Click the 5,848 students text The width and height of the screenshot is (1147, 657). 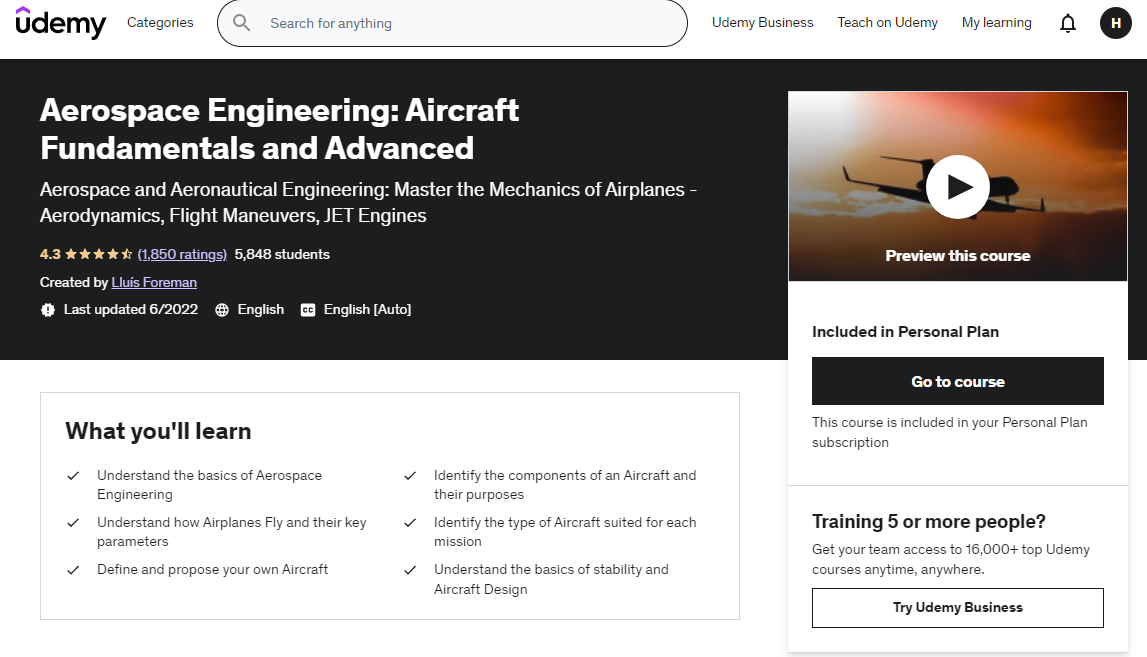pyautogui.click(x=282, y=254)
